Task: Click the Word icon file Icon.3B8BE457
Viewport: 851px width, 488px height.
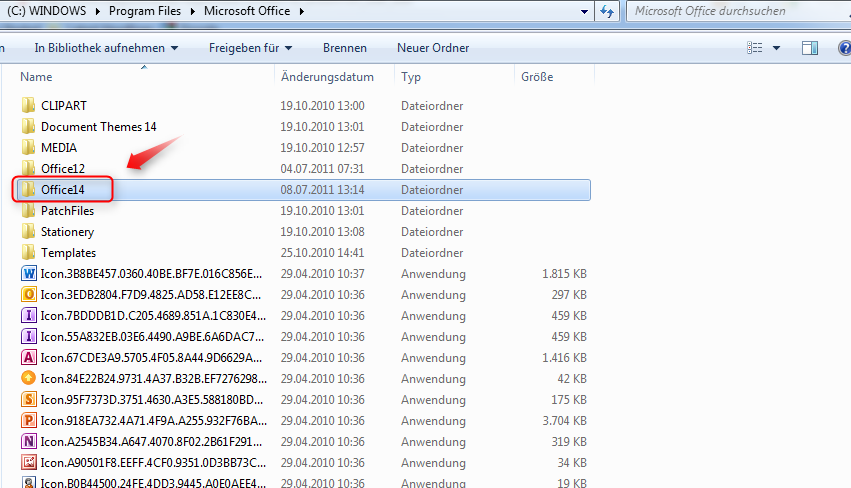Action: (x=150, y=273)
